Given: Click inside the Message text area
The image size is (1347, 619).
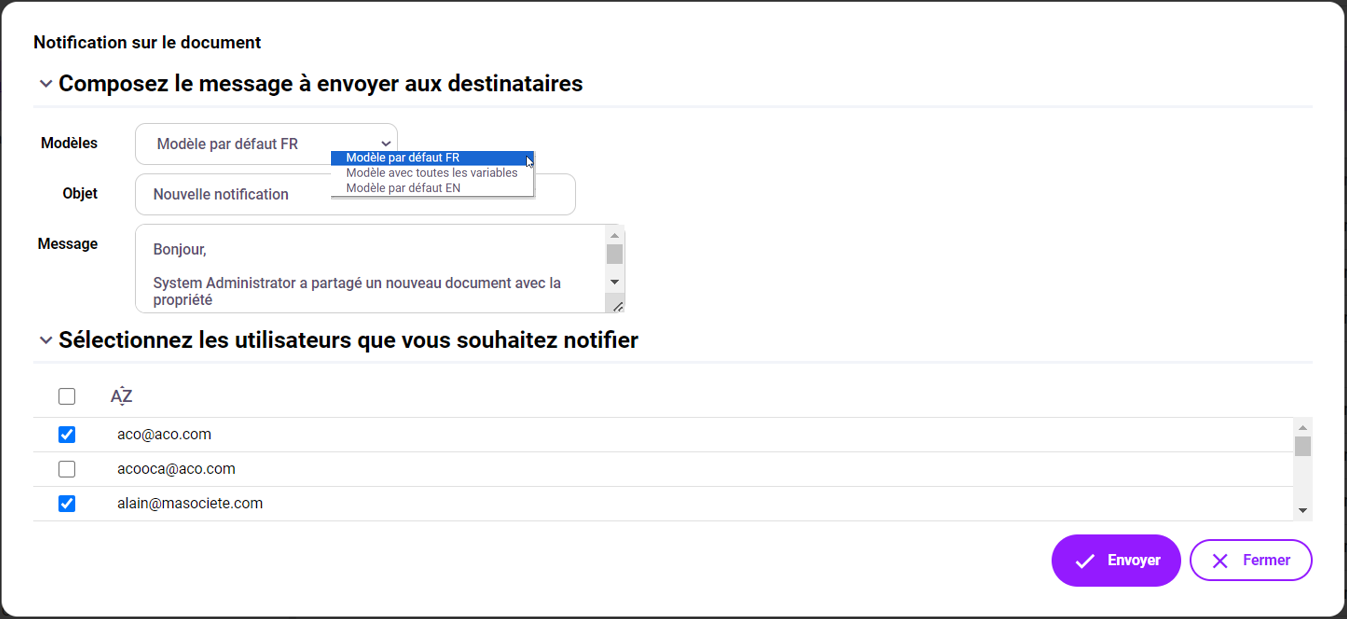Looking at the screenshot, I should pyautogui.click(x=370, y=268).
